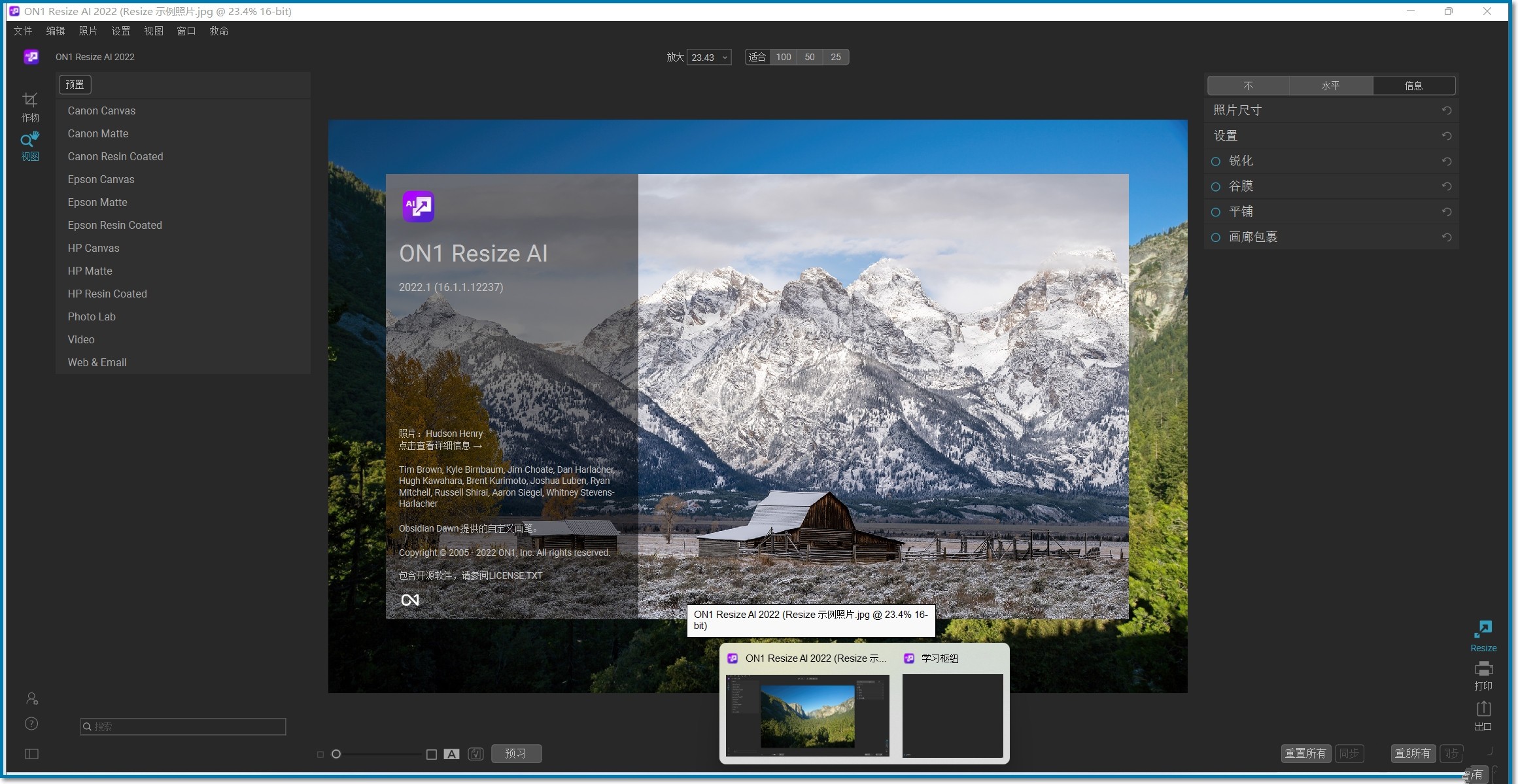Screen dimensions: 1518x784
Task: Click the Export (出口) share icon
Action: 1483,715
